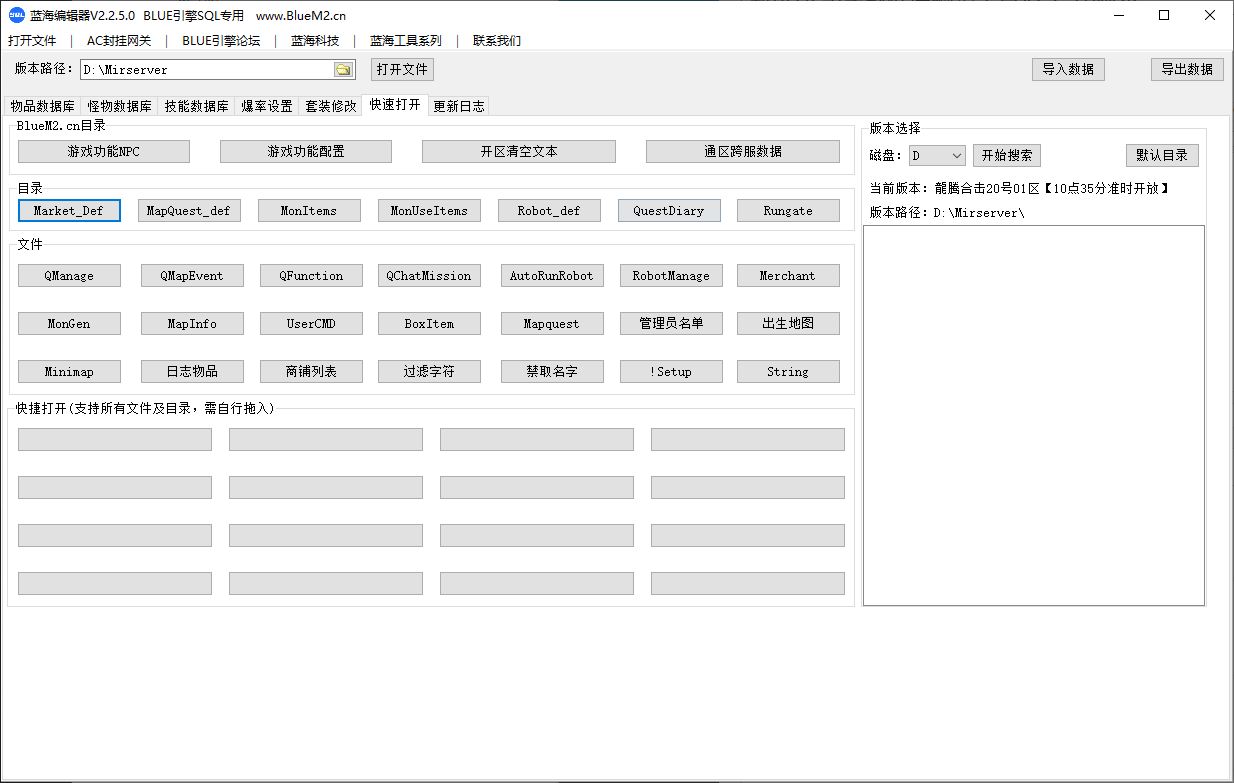Open the 蓝海工具系列 menu
The width and height of the screenshot is (1234, 783).
(405, 41)
